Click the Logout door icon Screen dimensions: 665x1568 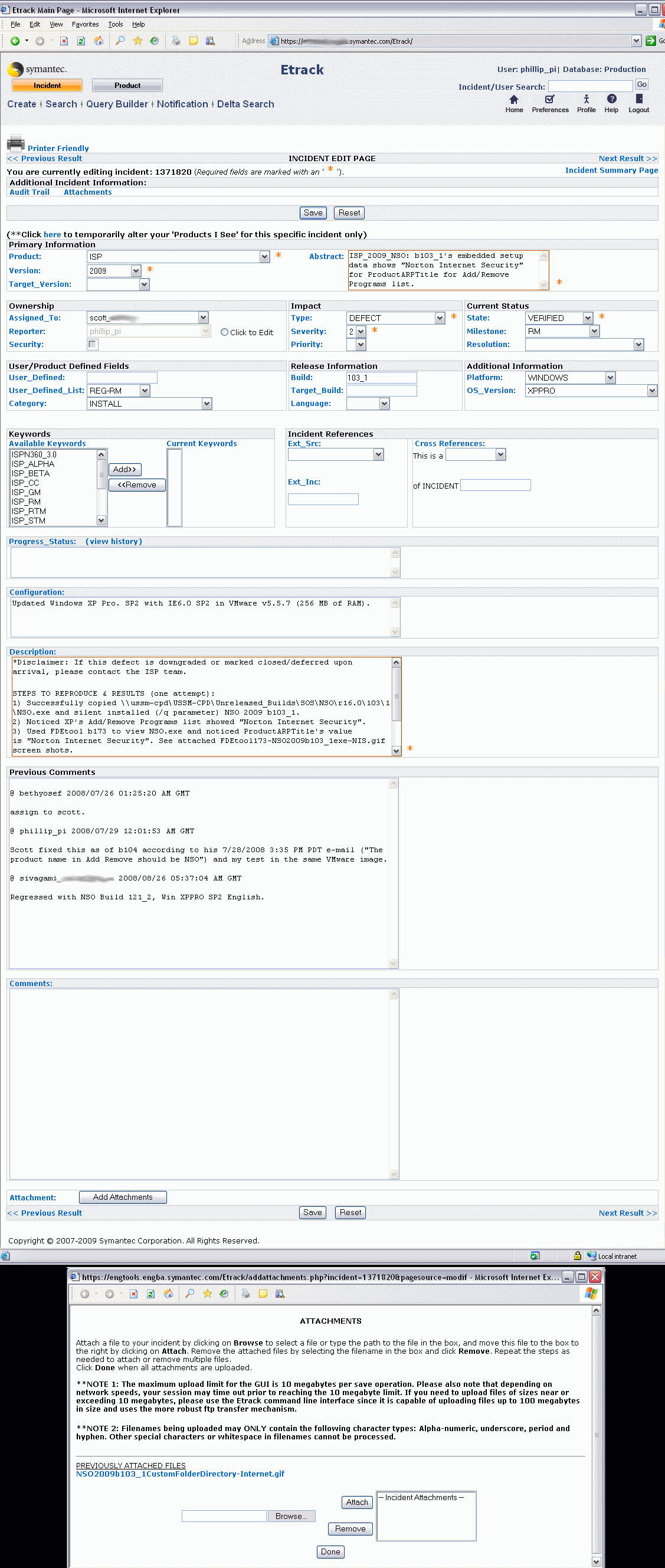(x=639, y=100)
